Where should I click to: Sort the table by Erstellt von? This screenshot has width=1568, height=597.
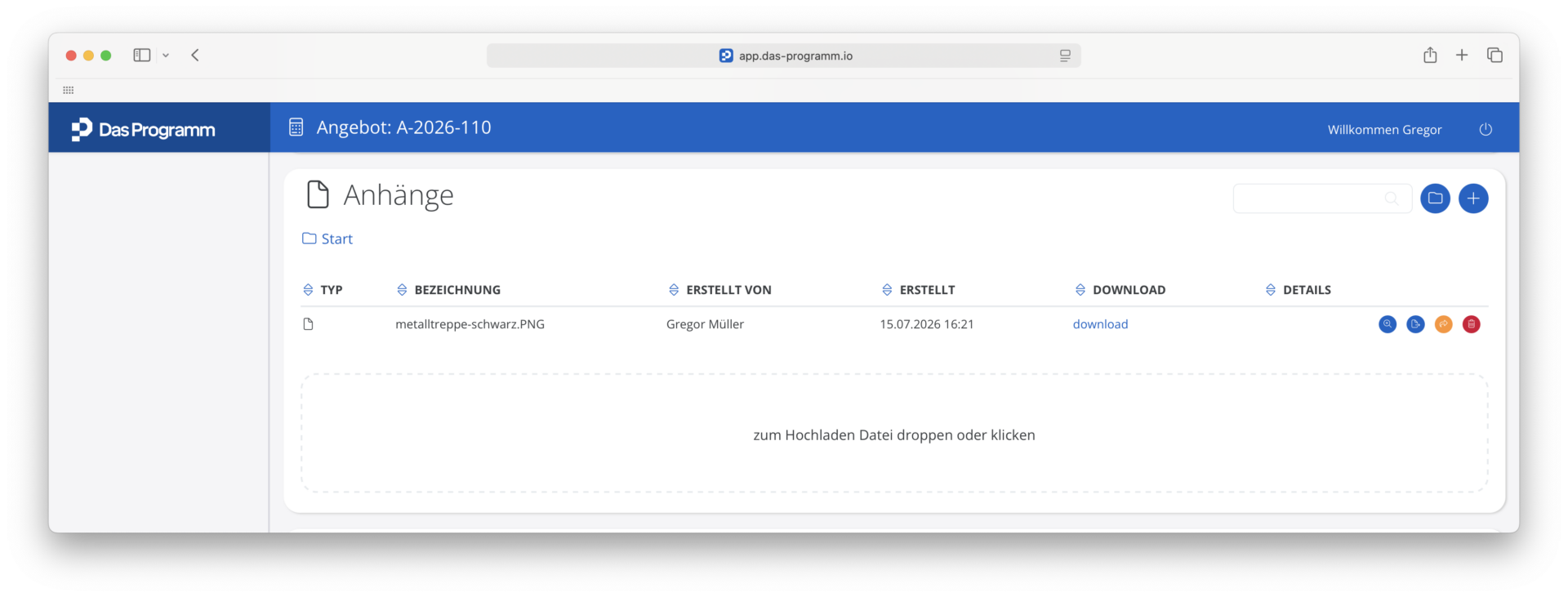[x=719, y=290]
